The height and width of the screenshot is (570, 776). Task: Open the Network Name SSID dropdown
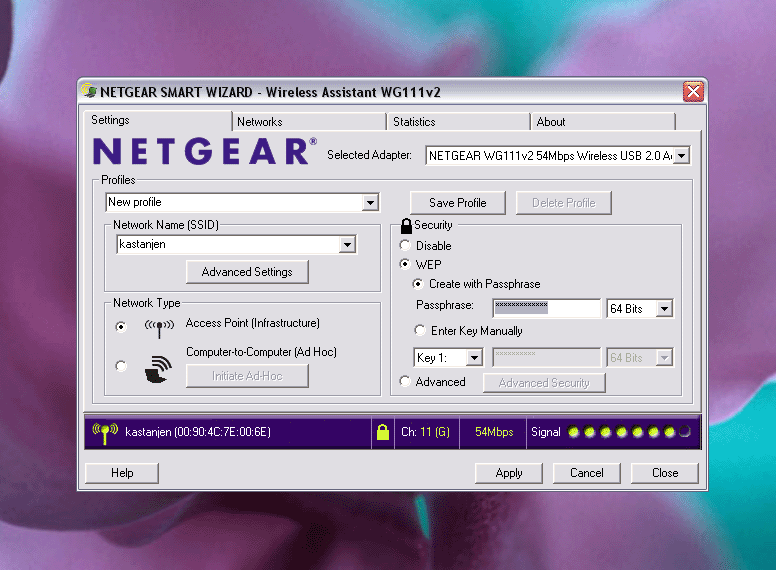point(347,244)
